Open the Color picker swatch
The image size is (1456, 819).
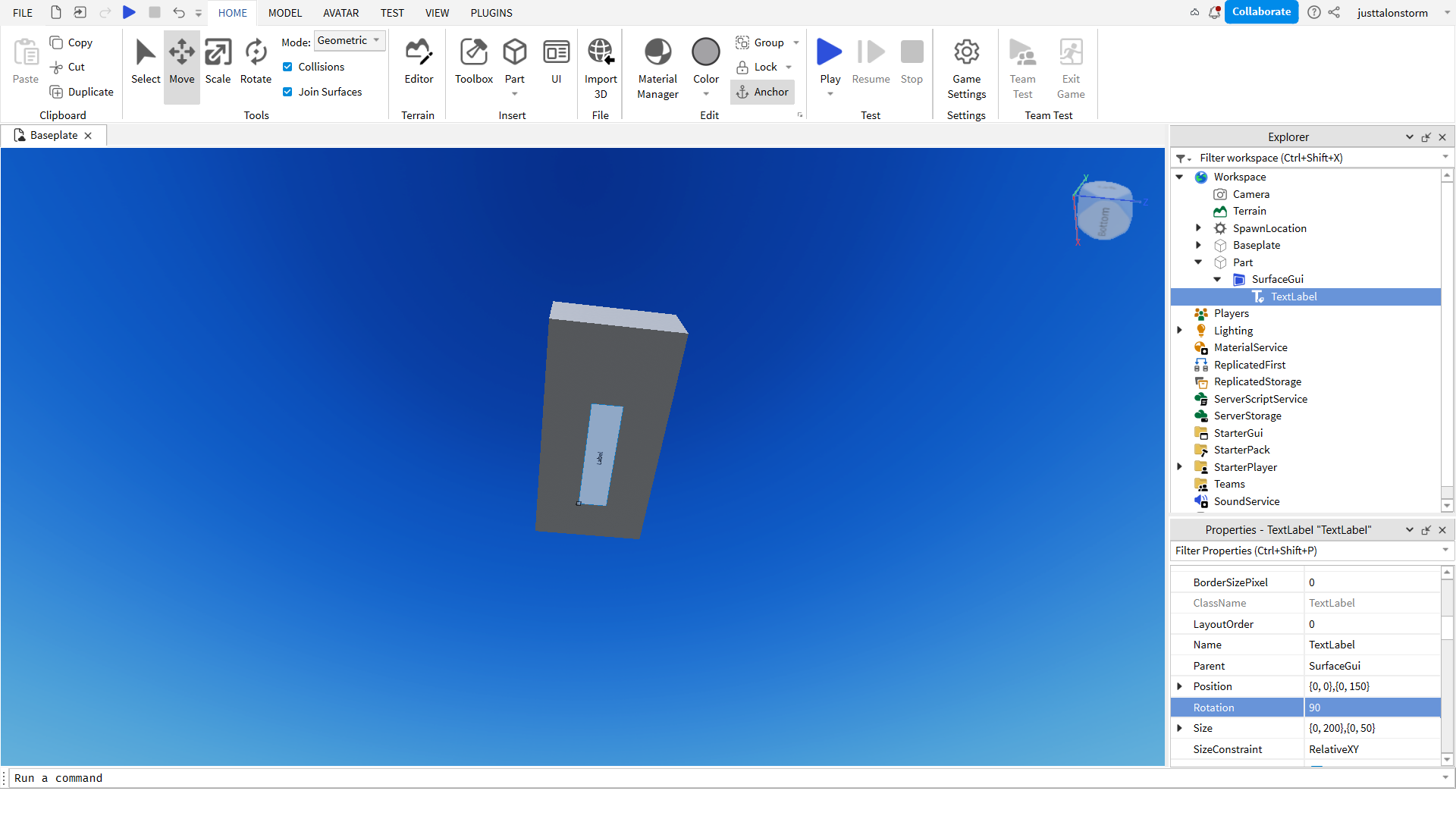705,52
